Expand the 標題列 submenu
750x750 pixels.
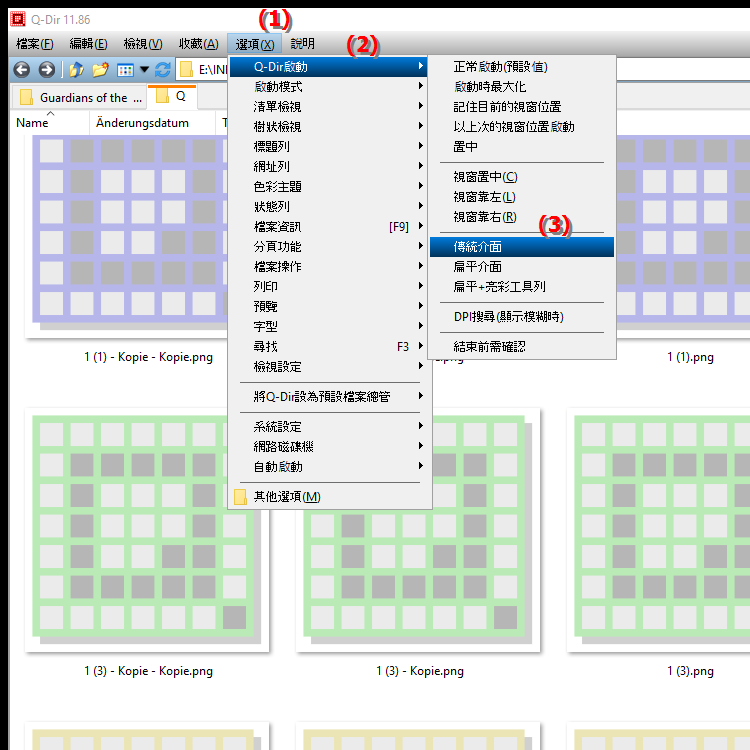tap(329, 147)
